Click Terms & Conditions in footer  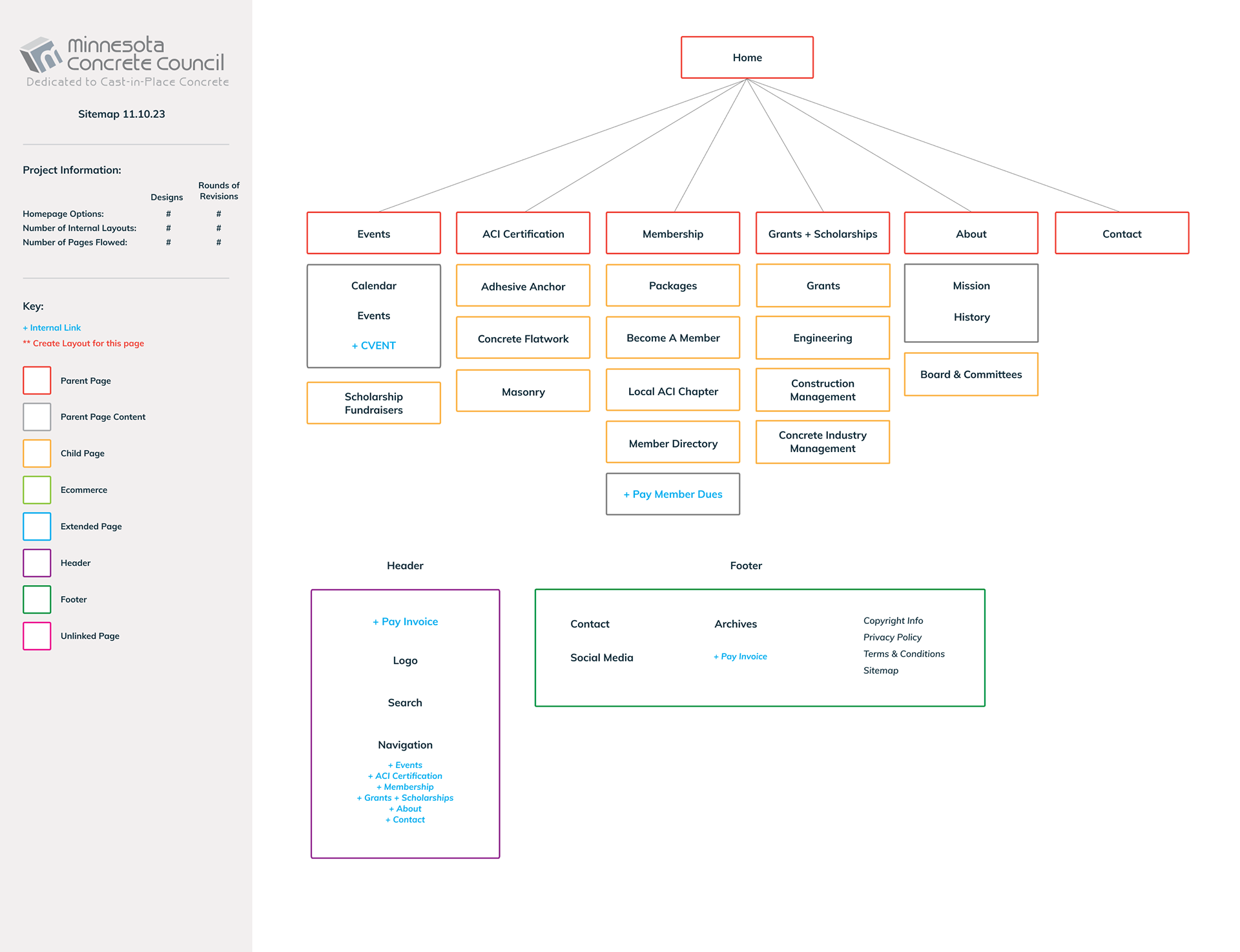tap(904, 654)
